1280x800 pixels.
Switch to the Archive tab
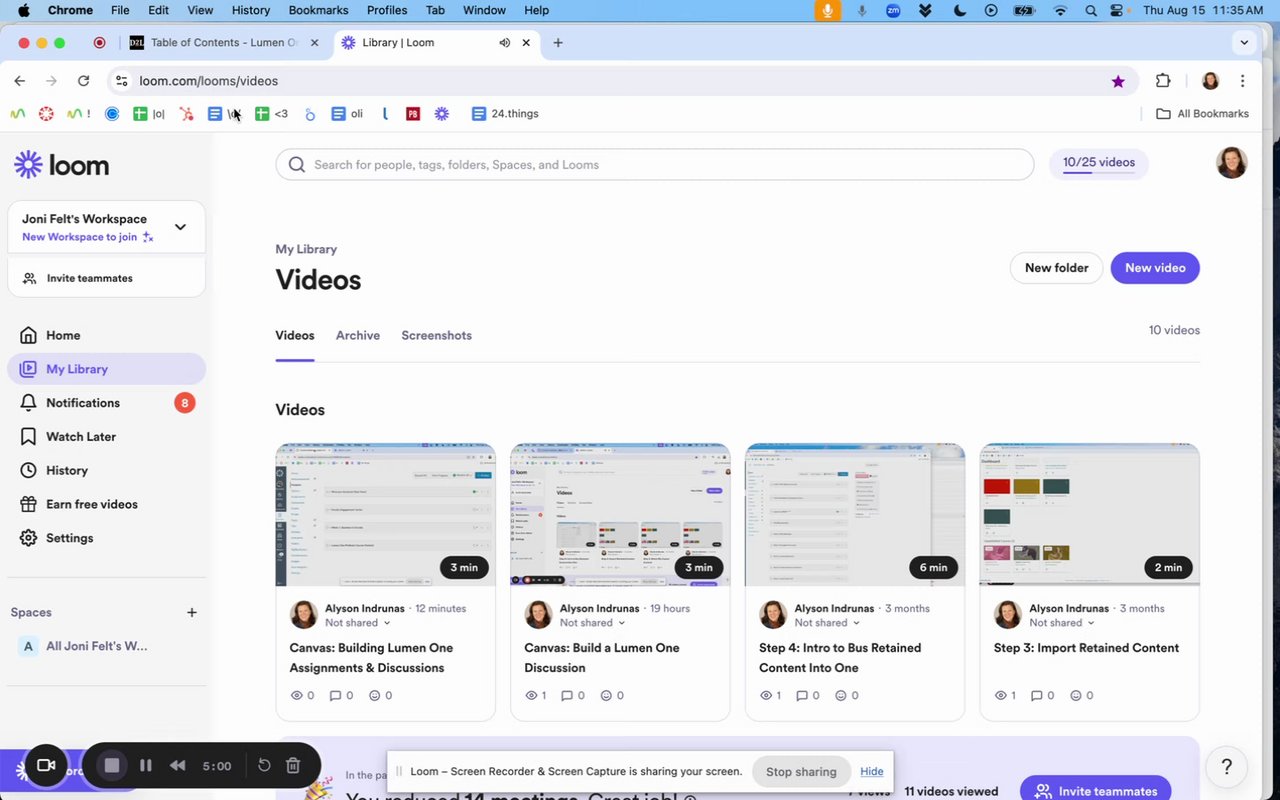tap(358, 335)
